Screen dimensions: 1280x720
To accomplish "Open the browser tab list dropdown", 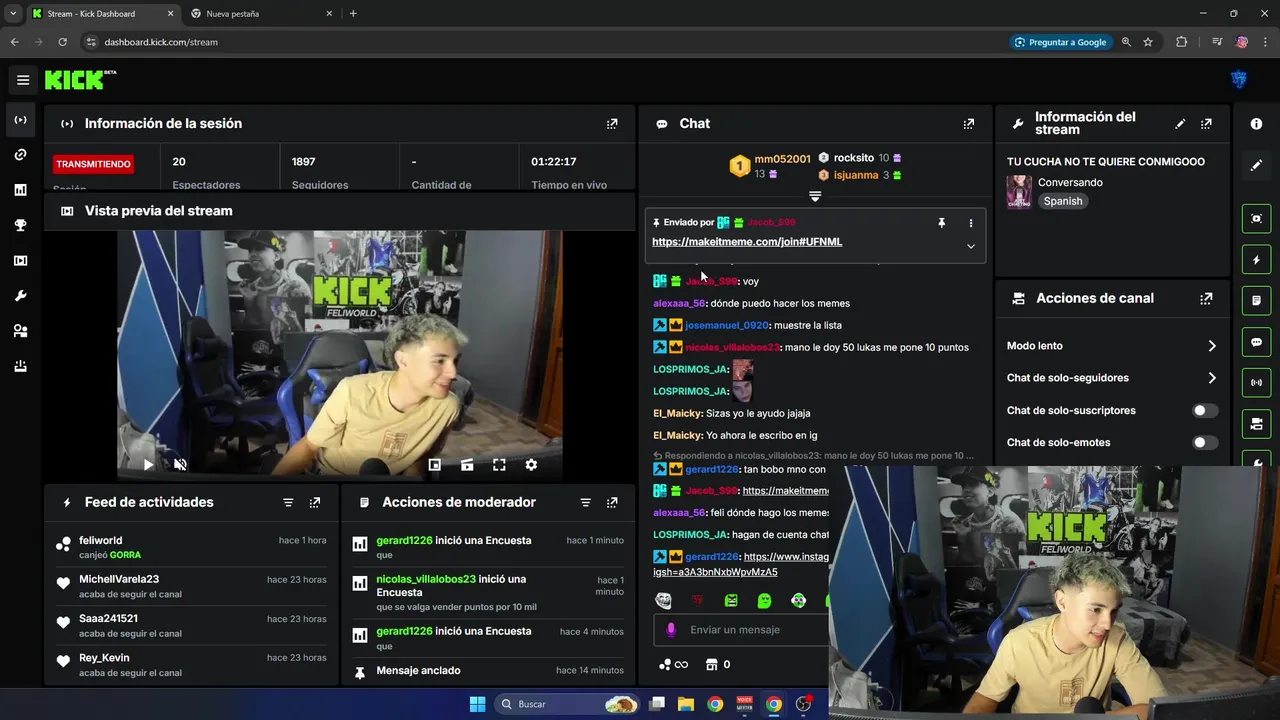I will pyautogui.click(x=13, y=13).
